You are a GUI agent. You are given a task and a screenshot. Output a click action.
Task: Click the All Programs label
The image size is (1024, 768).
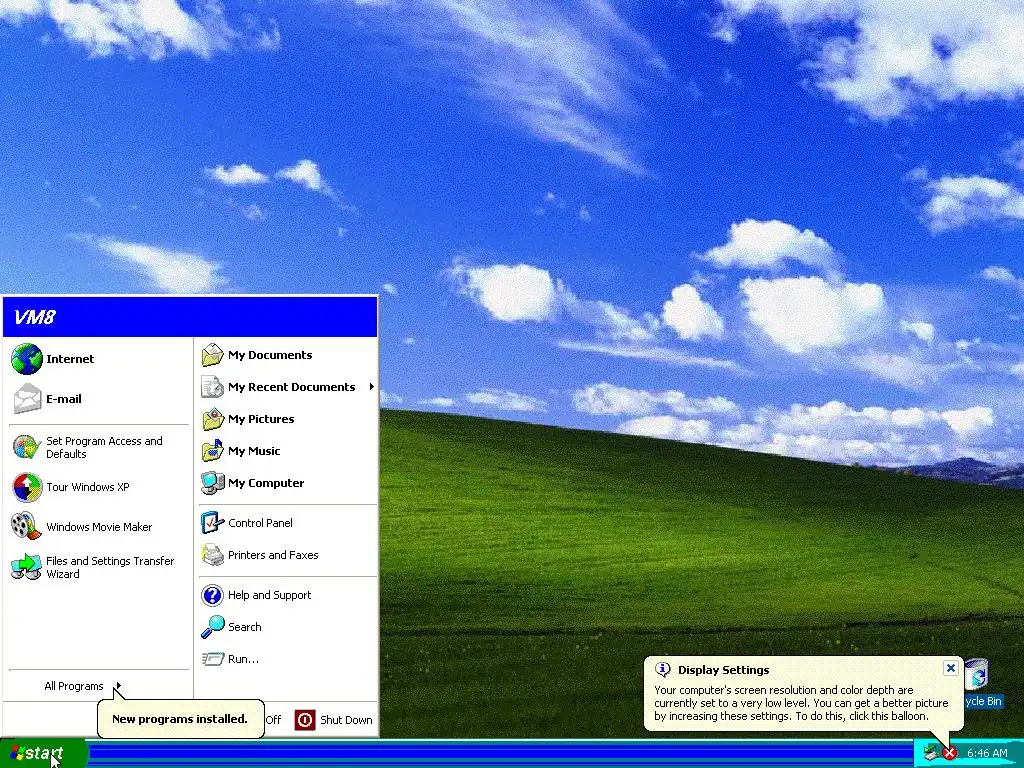[74, 686]
